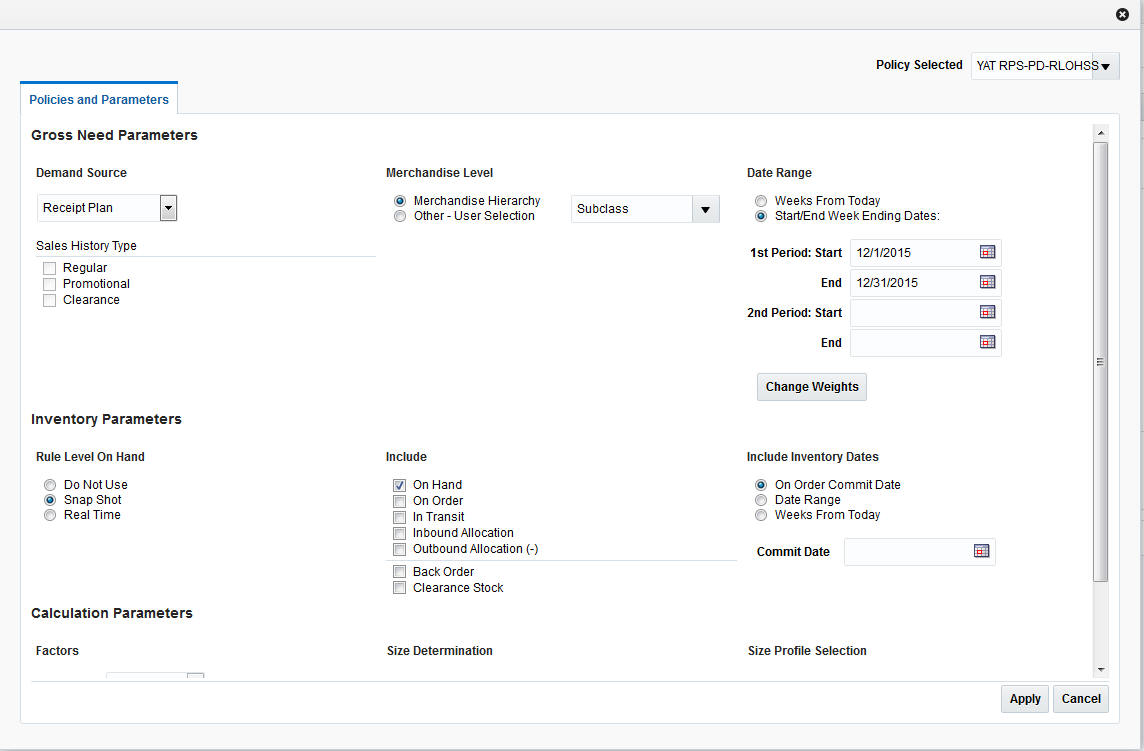
Task: Click the Change Weights button
Action: 811,387
